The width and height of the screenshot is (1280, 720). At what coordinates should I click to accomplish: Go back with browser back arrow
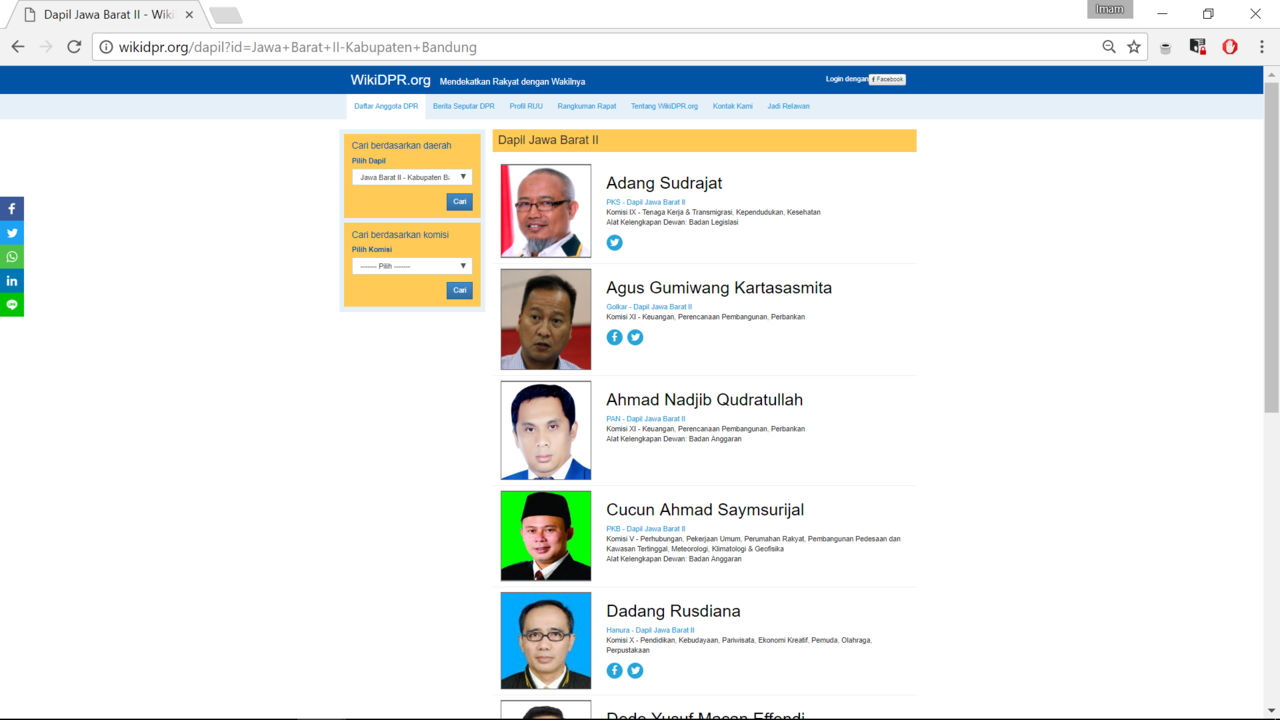tap(18, 47)
